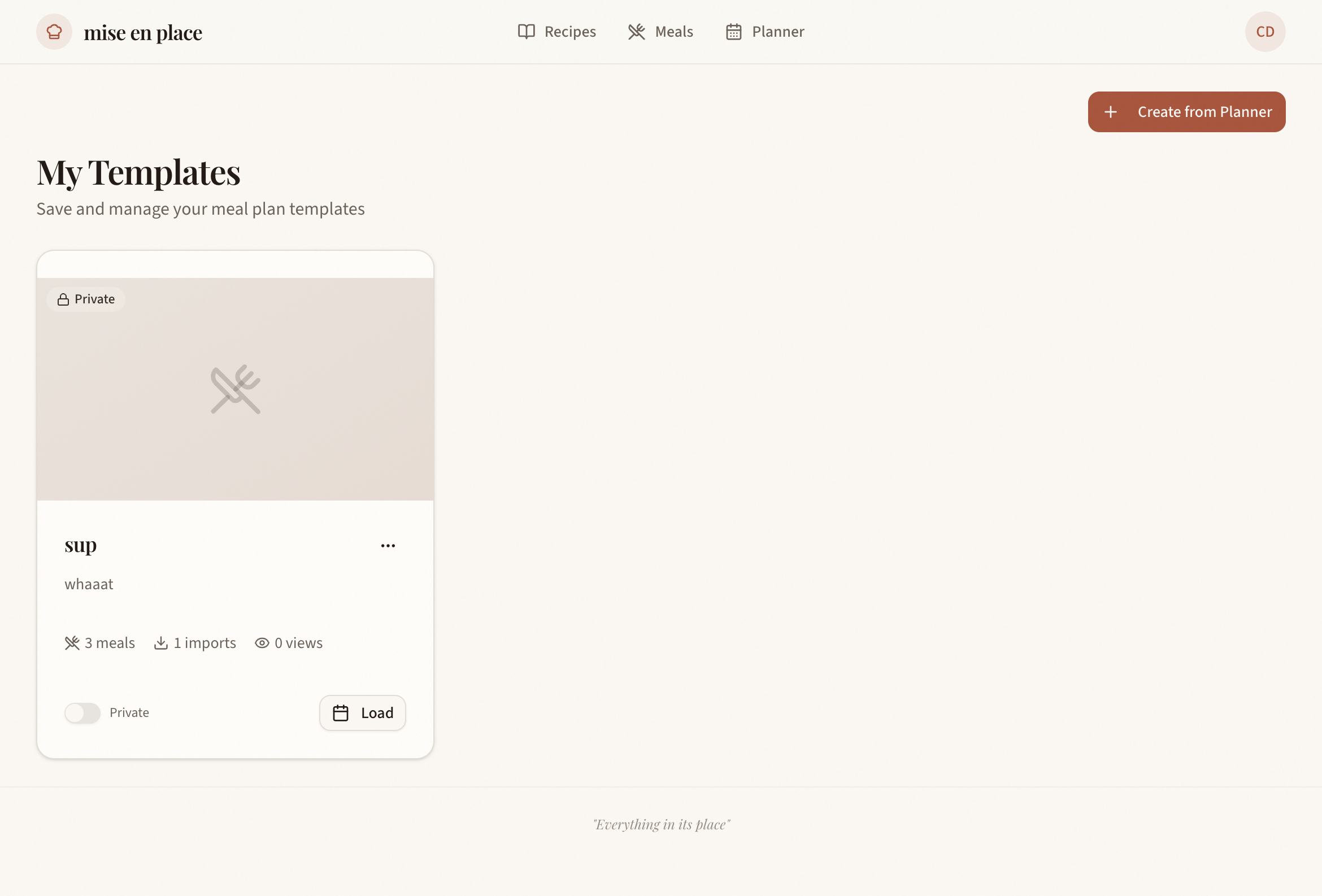Load the sup template

click(362, 713)
